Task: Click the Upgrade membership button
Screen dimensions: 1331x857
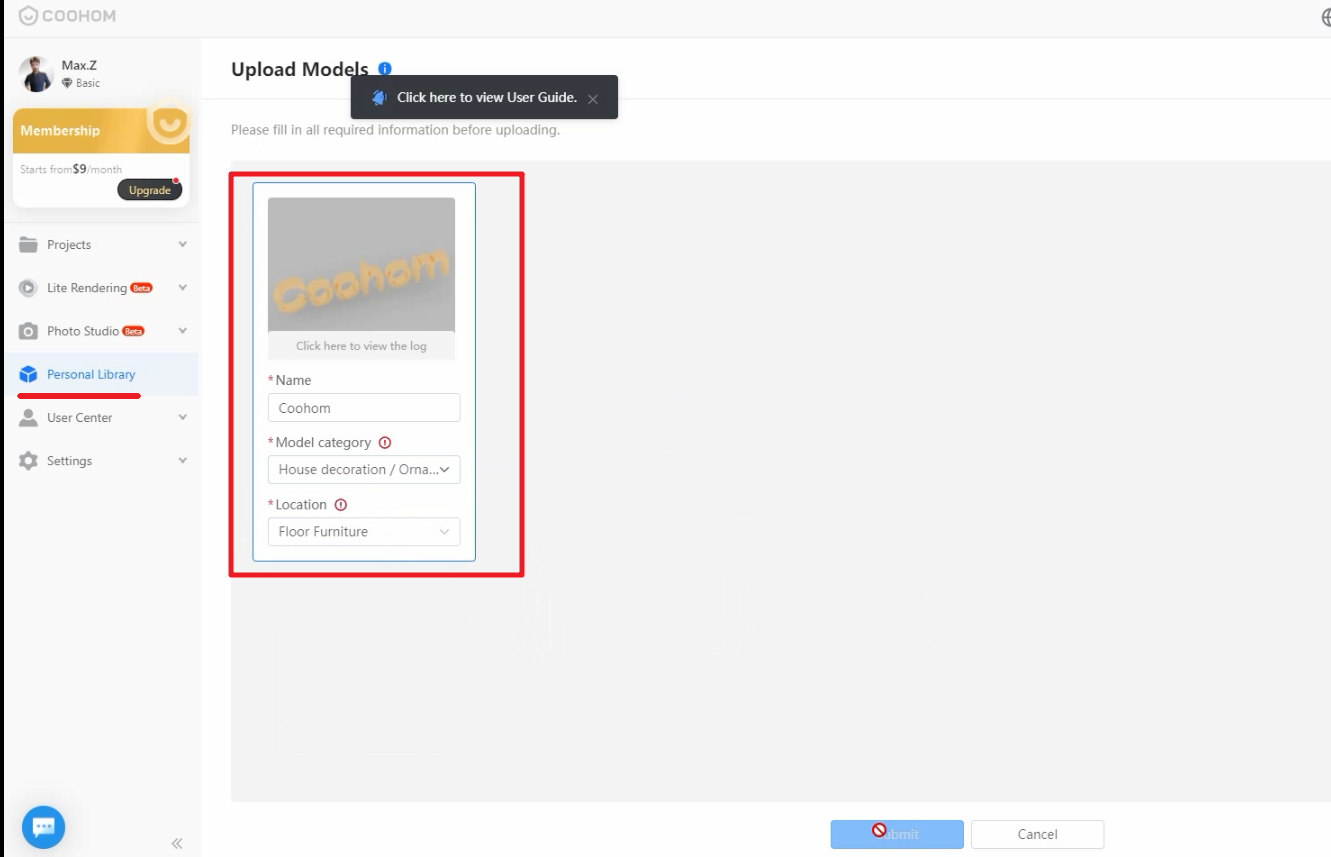Action: click(x=150, y=190)
